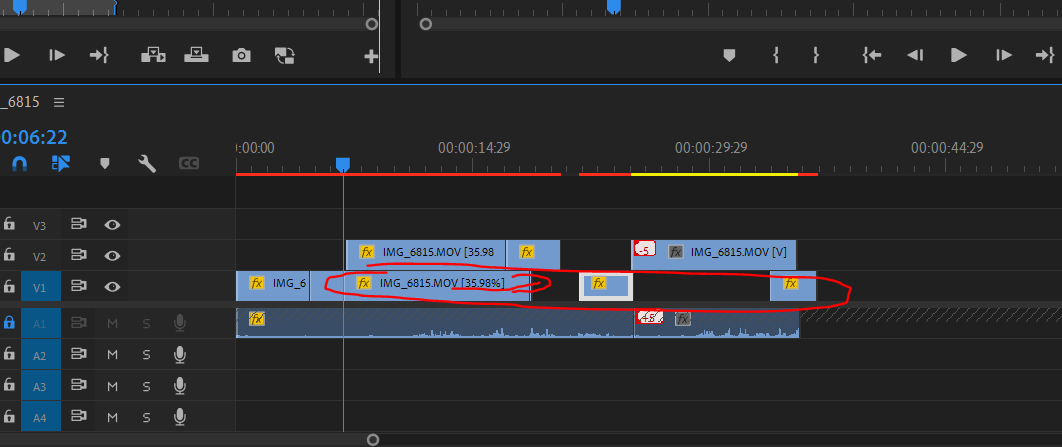The height and width of the screenshot is (447, 1062).
Task: Hide track V2 using eye icon
Action: click(x=113, y=256)
